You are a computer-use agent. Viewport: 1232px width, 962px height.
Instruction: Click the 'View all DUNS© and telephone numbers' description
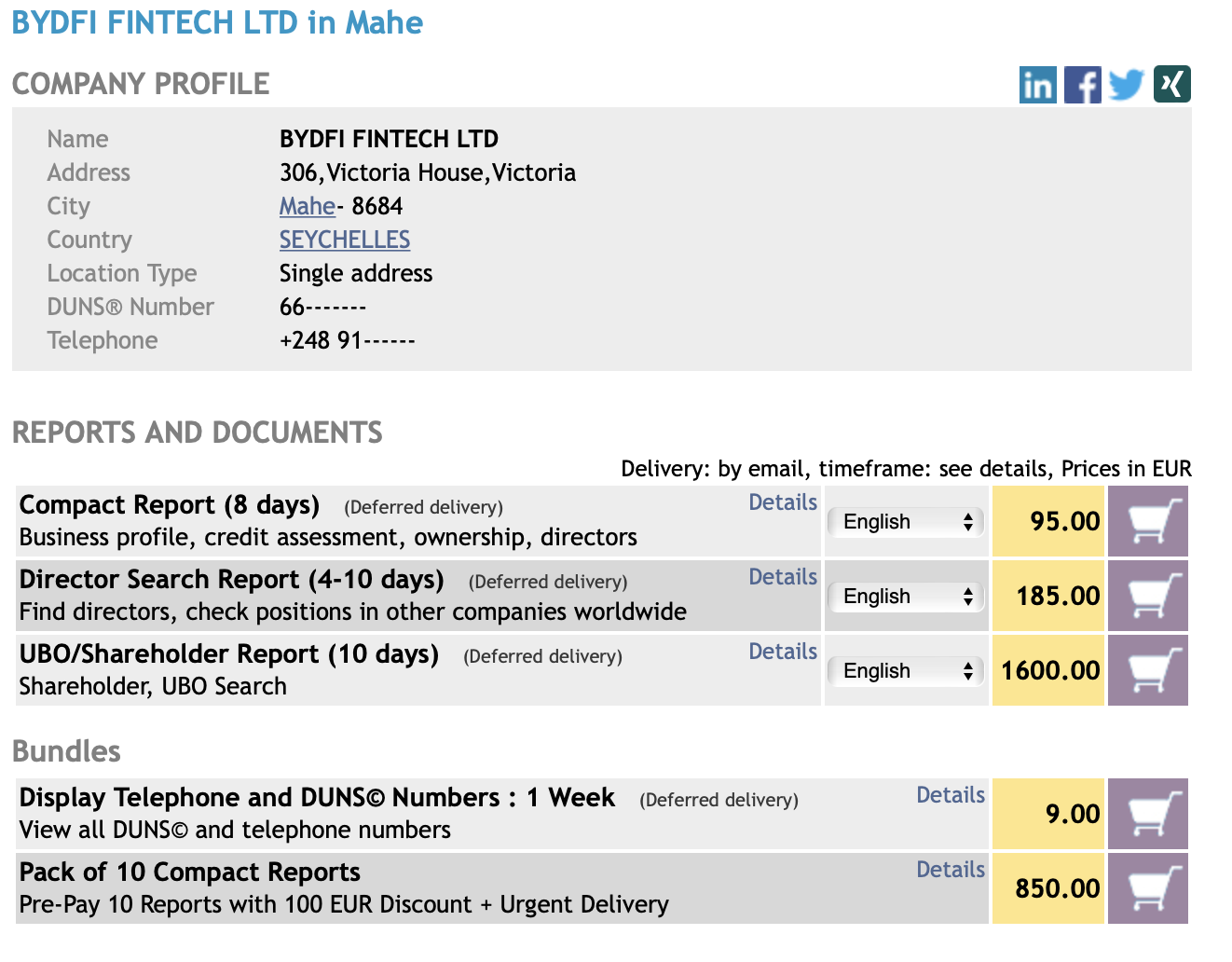click(x=235, y=830)
